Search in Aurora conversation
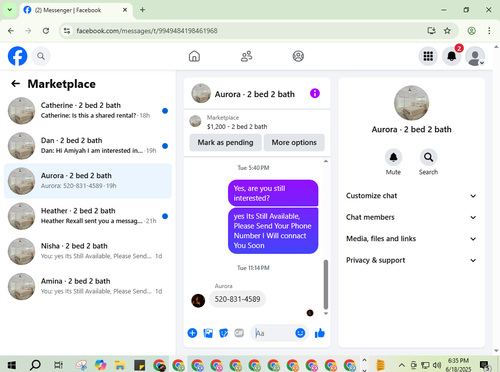Viewport: 500px width, 372px height. (428, 157)
